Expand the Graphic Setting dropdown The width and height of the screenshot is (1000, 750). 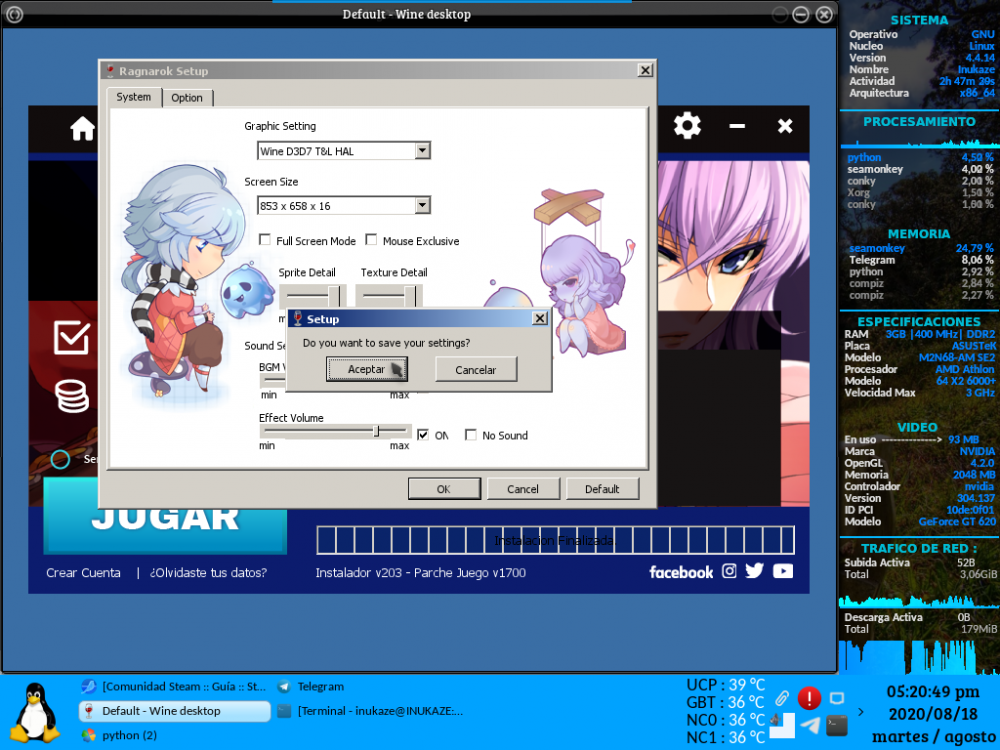pos(422,151)
